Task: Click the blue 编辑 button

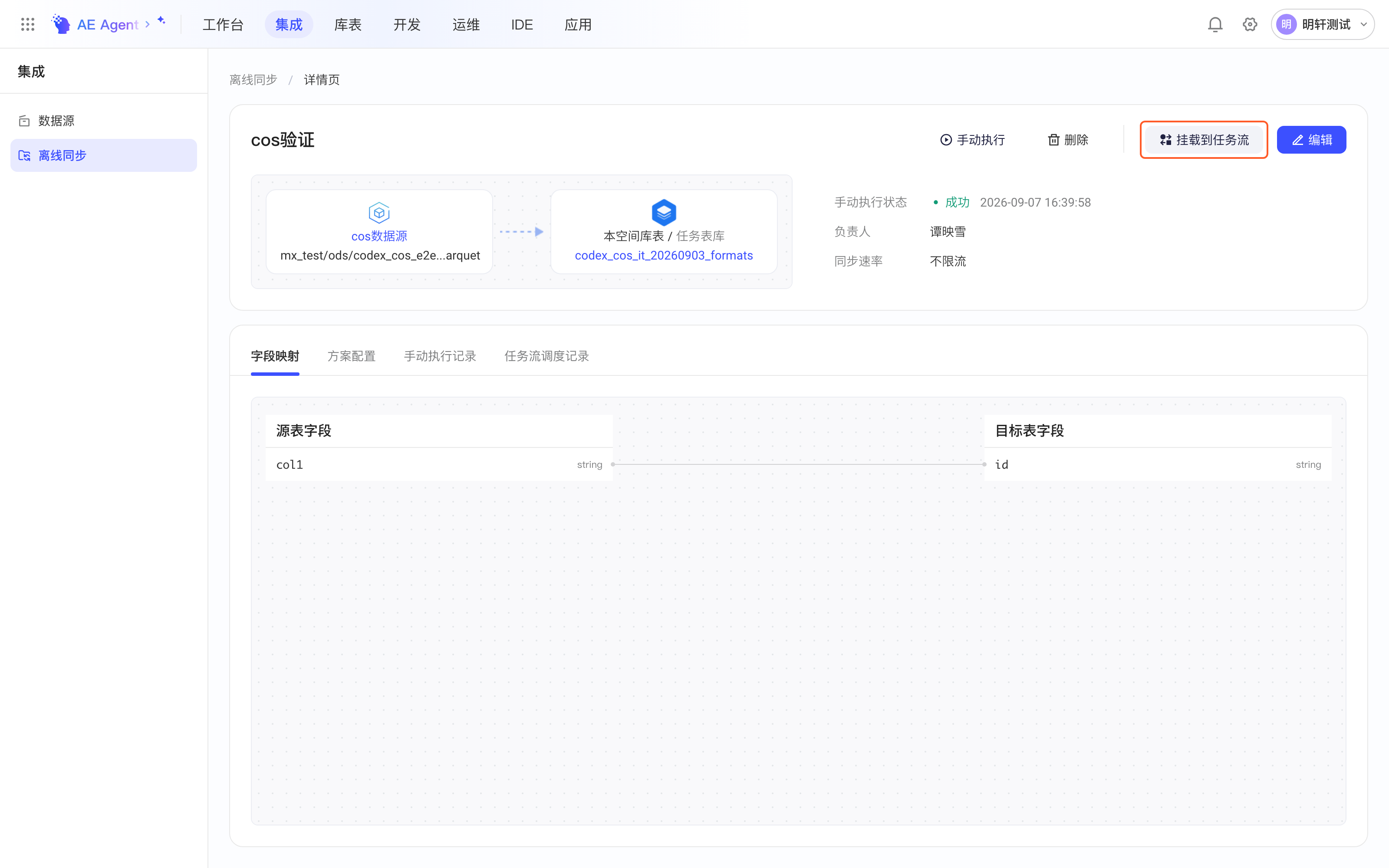Action: tap(1311, 139)
